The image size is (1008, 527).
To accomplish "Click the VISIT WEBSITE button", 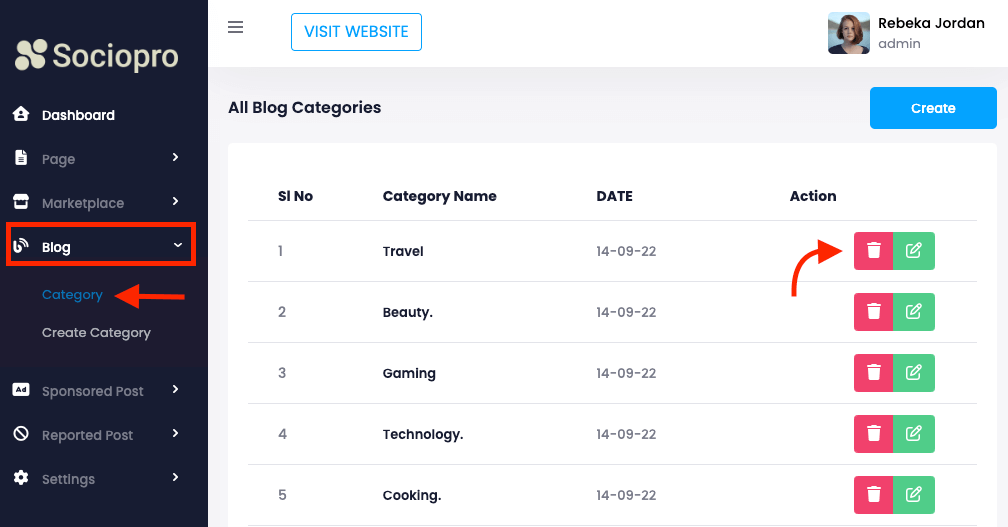I will [356, 32].
